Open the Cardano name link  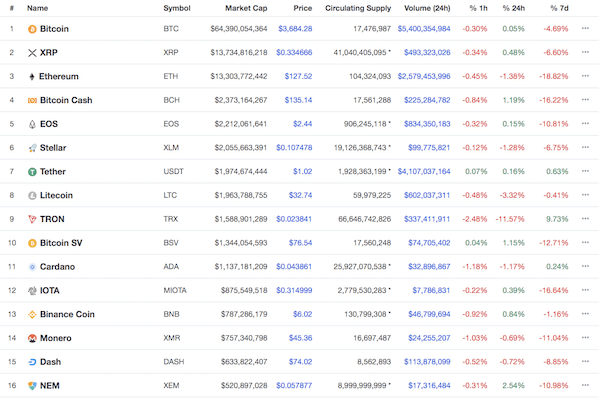[x=57, y=267]
